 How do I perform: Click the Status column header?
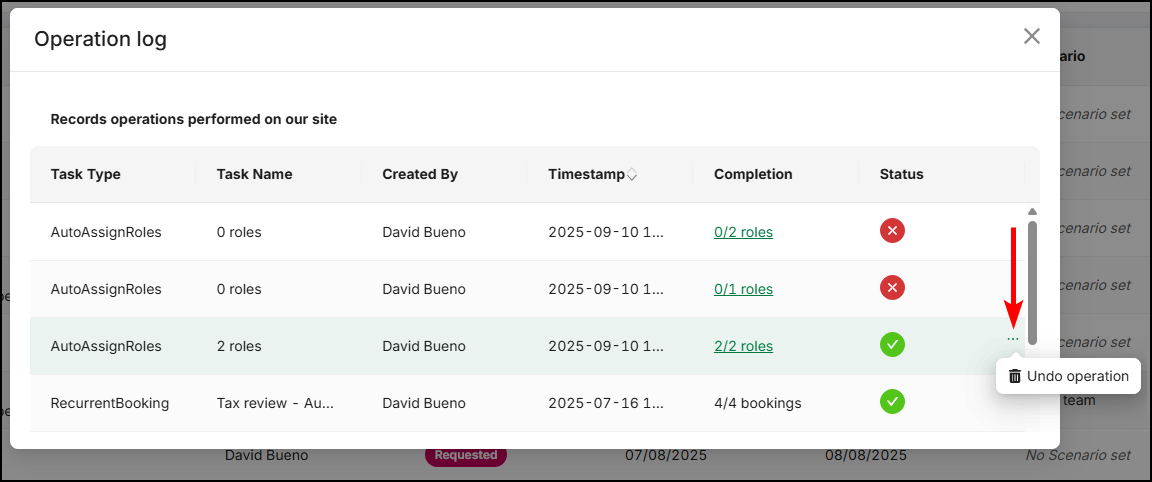[x=901, y=175]
